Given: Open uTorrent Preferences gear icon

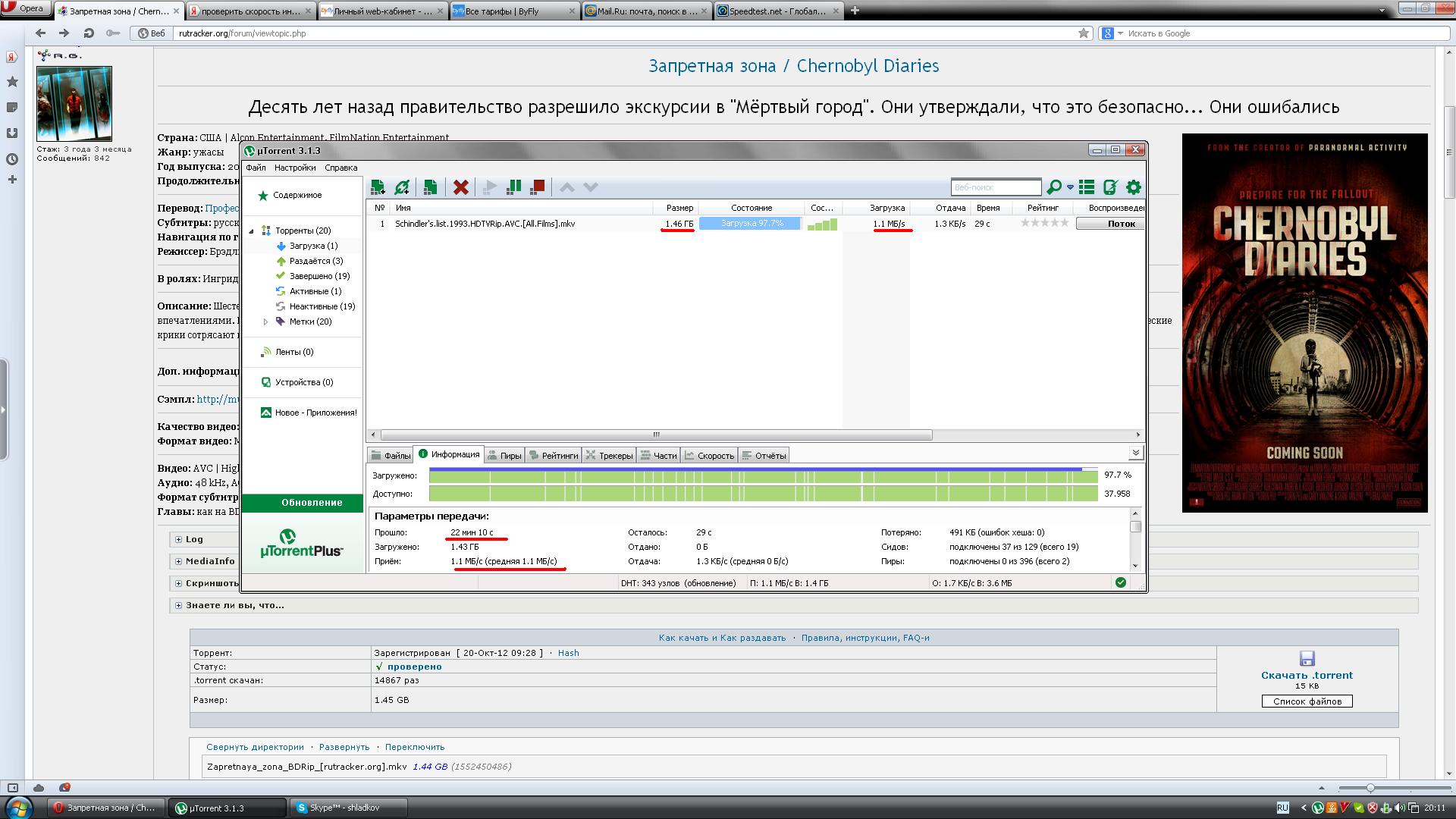Looking at the screenshot, I should coord(1134,187).
